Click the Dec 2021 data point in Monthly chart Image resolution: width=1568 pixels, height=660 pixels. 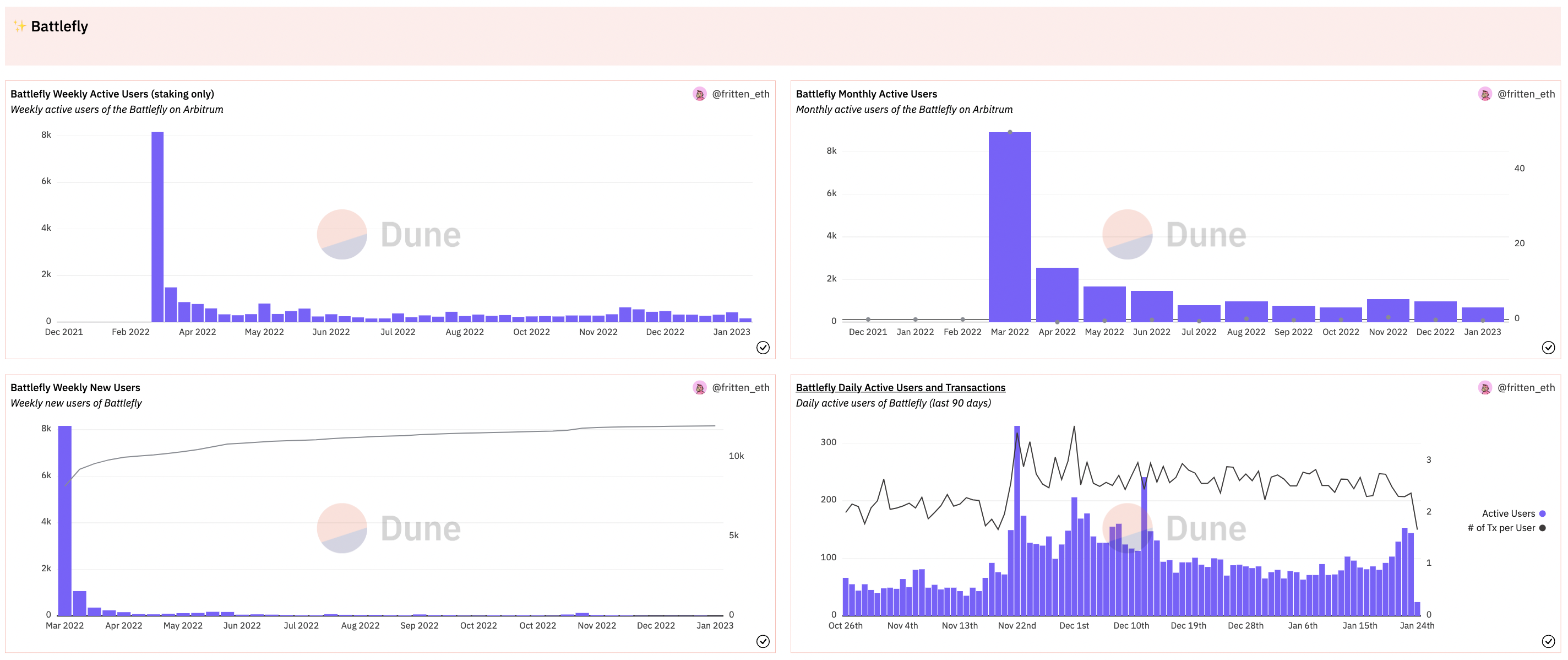868,319
